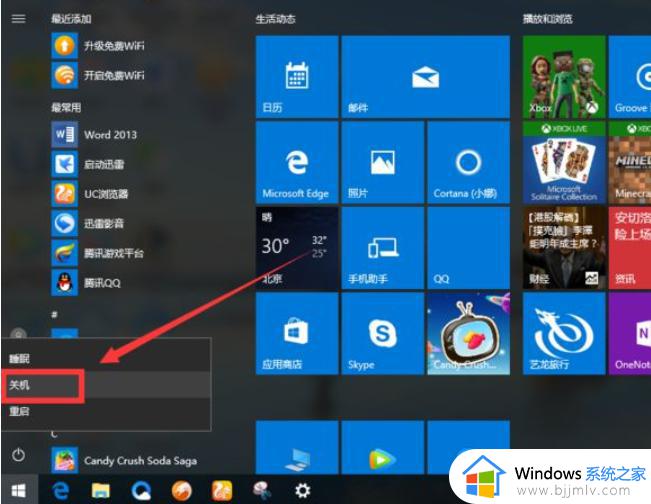Open the 资讯 news tile
Screen dimensions: 651x504
point(630,248)
